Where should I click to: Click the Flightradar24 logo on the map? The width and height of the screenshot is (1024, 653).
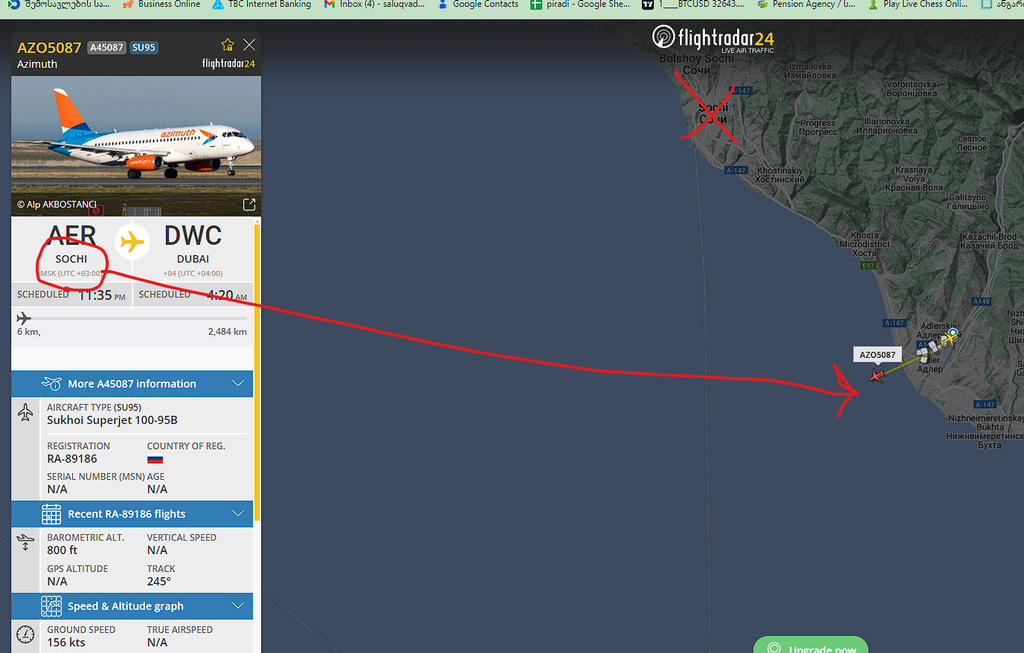pyautogui.click(x=712, y=39)
